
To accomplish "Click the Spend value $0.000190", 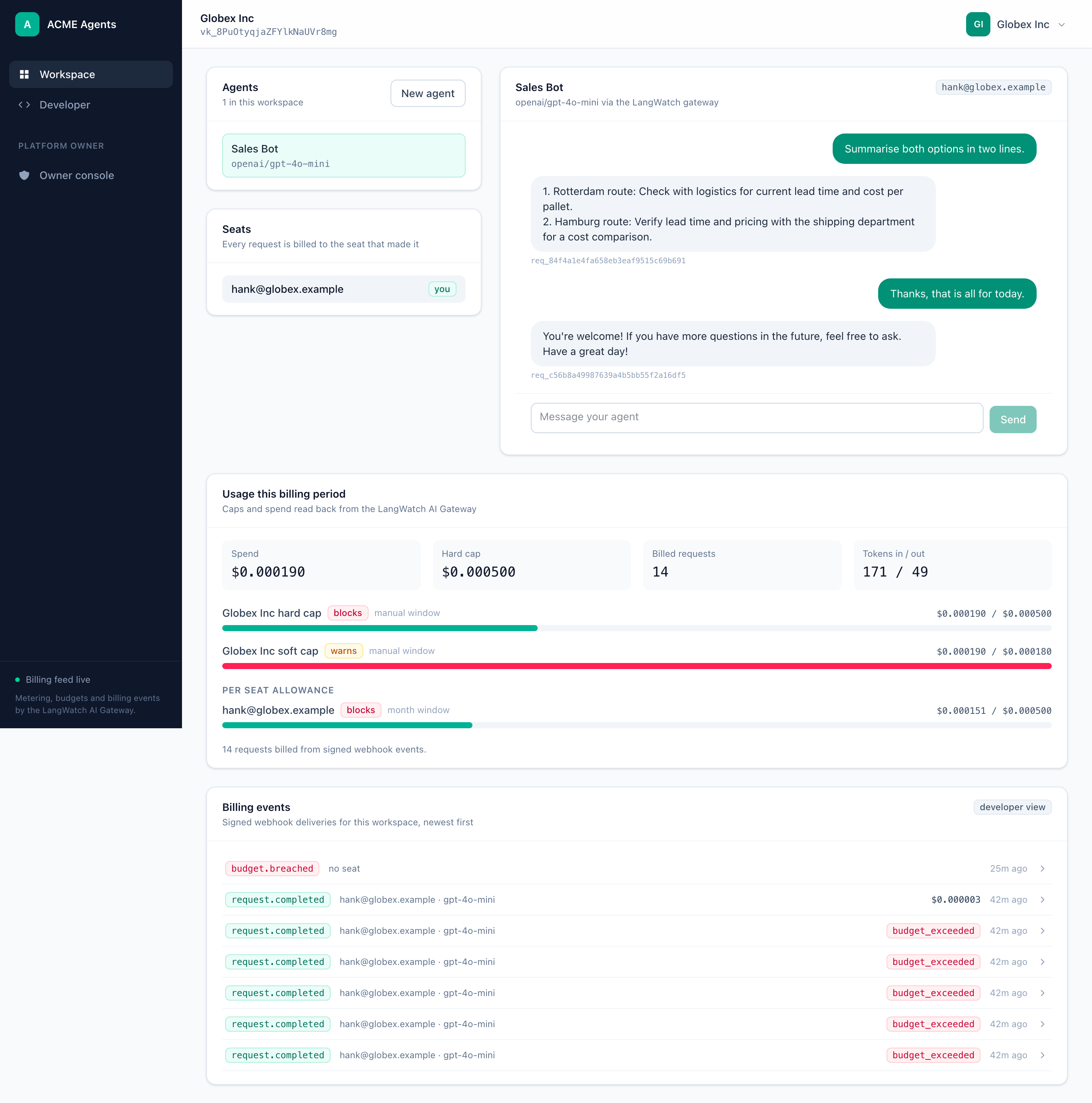I will coord(268,572).
